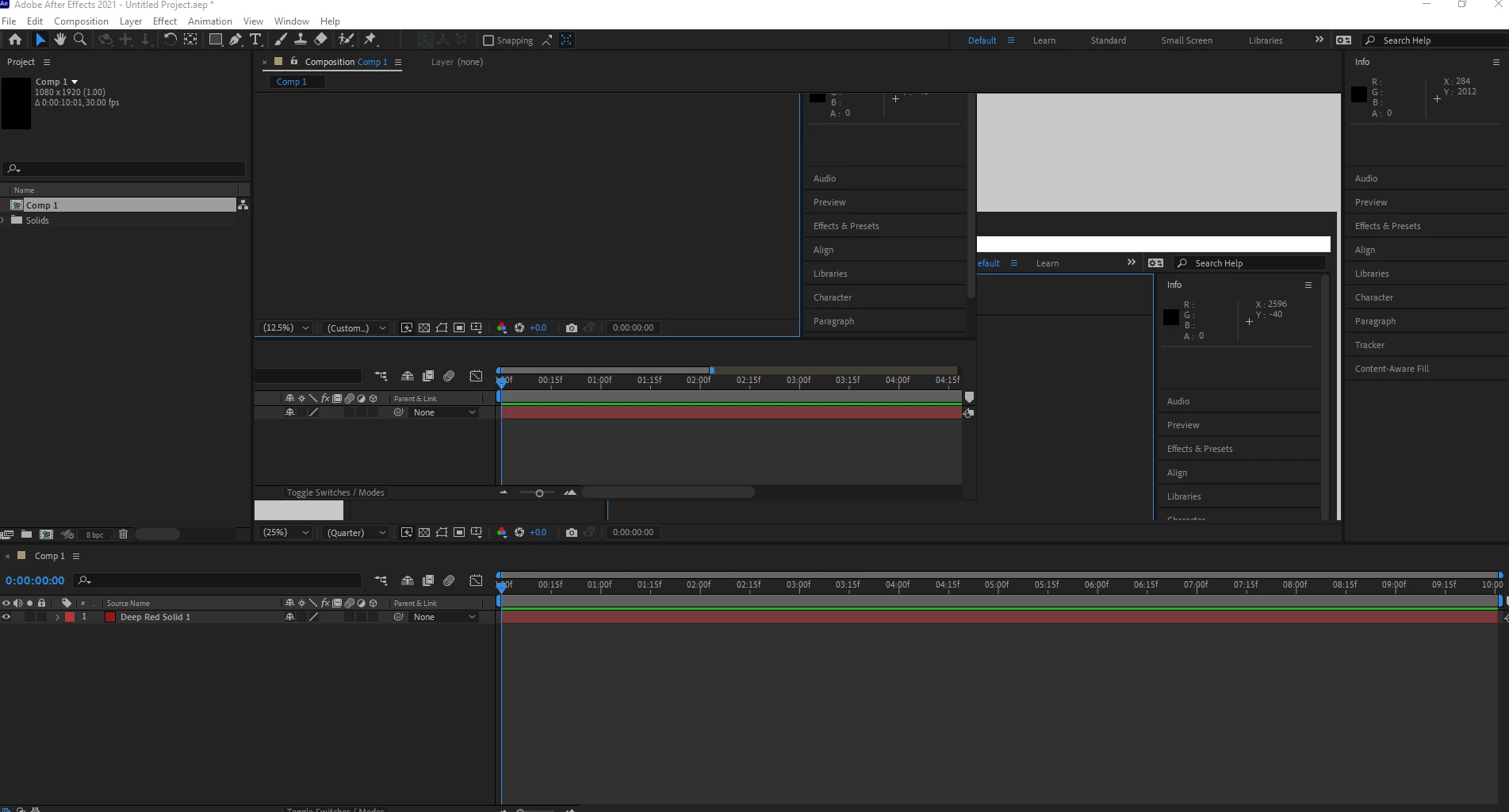Switch to the Layer (none) tab
Viewport: 1509px width, 812px height.
457,62
